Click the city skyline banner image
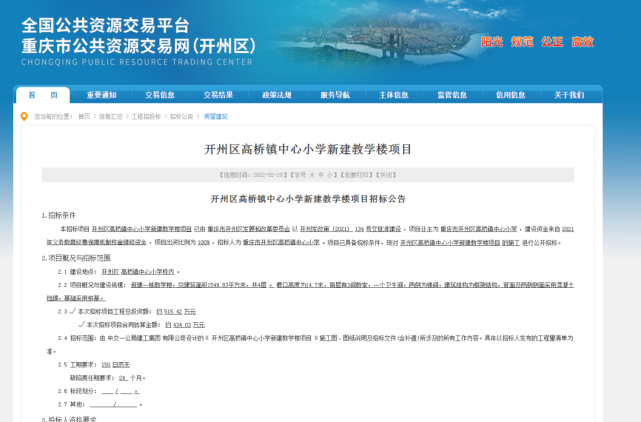 [x=380, y=37]
